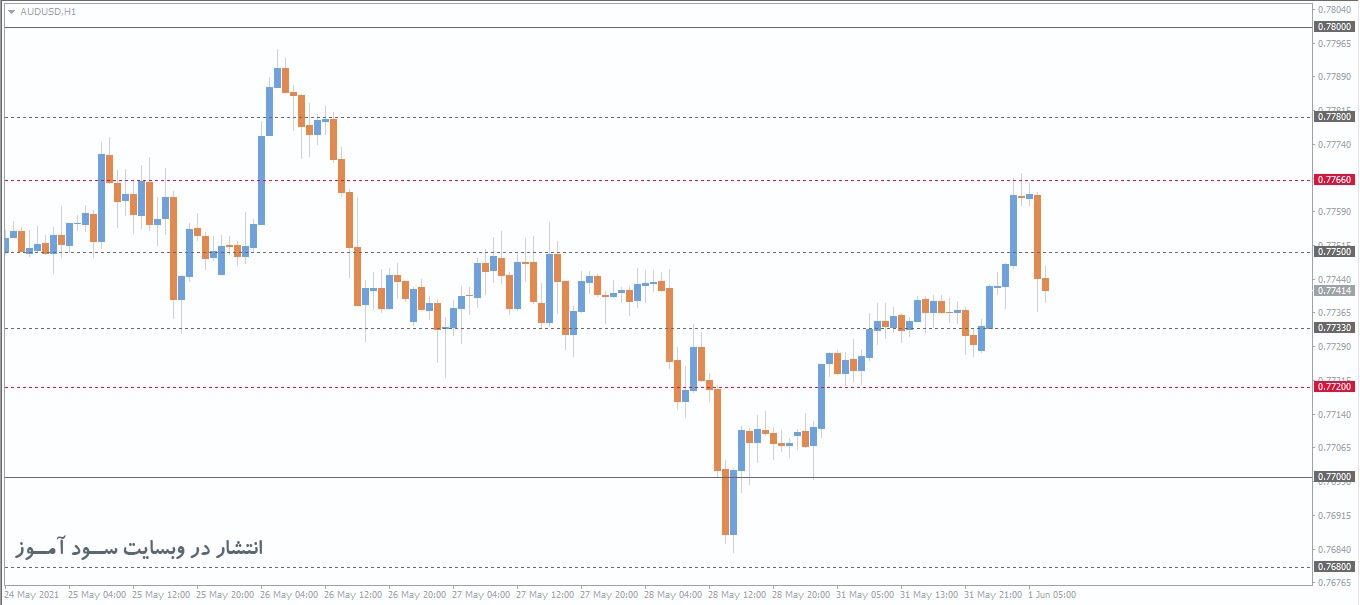Click the 25 May 20:00 time label
This screenshot has width=1360, height=605.
225,594
